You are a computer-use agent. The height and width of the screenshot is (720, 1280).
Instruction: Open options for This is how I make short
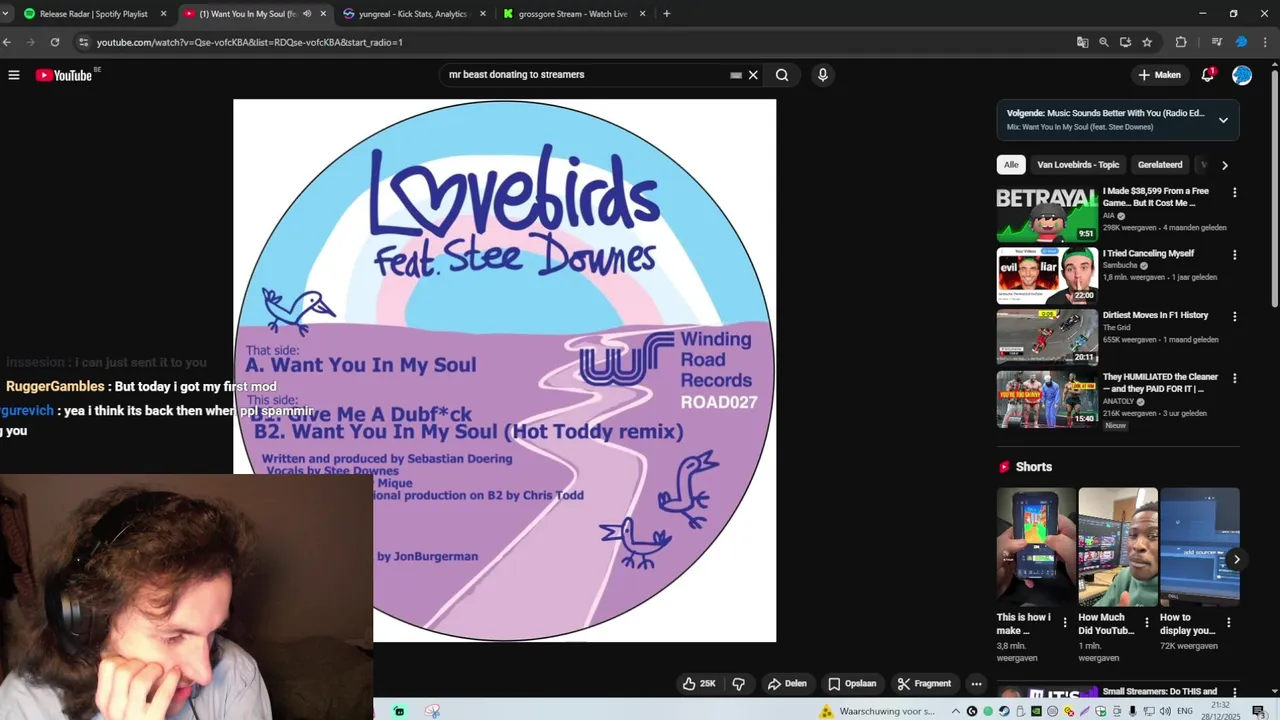coord(1065,623)
